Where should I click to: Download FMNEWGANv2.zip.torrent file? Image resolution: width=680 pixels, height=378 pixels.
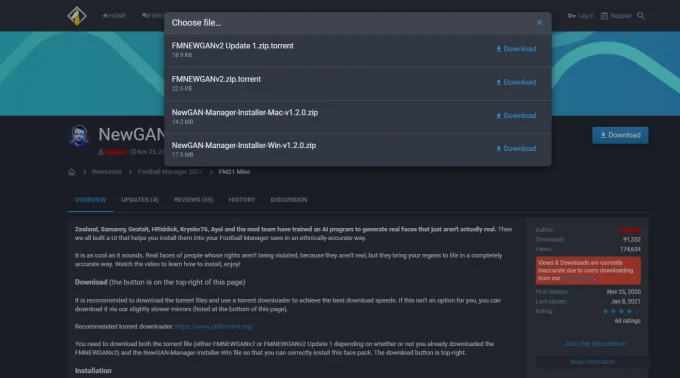pyautogui.click(x=516, y=82)
